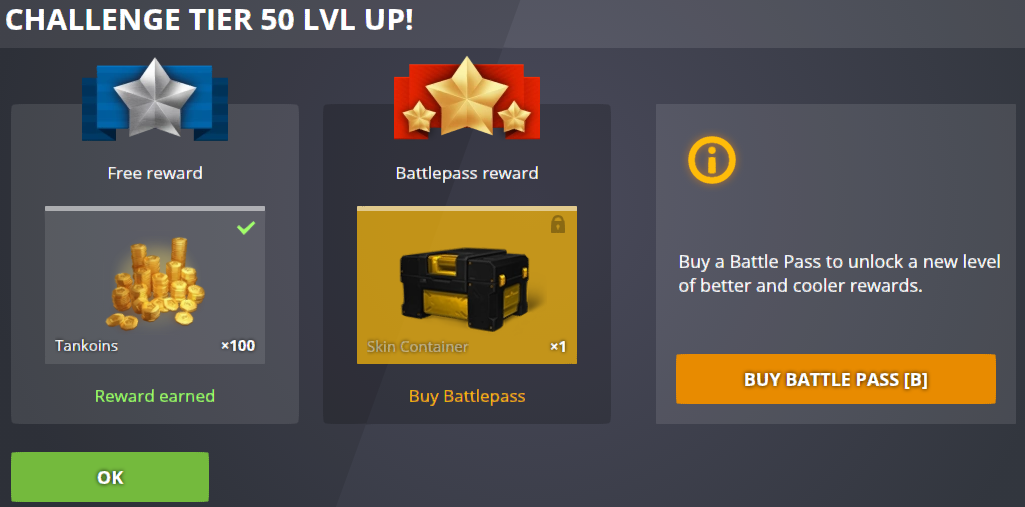Click the green checkmark on Tankoins reward
Viewport: 1025px width, 507px height.
(246, 228)
